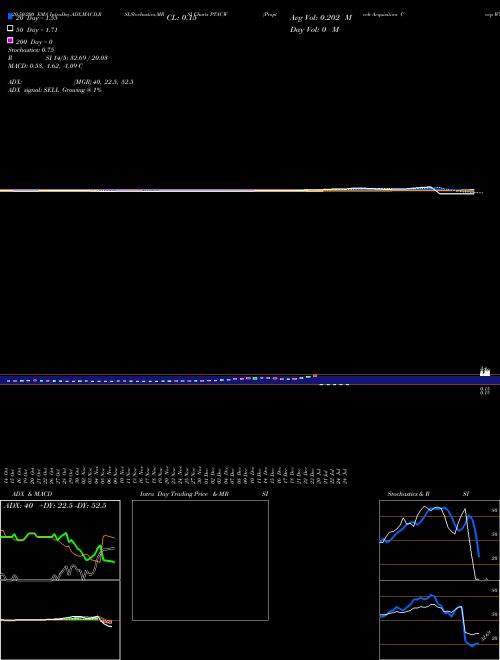
Task: Click the 'Stochastics & R' panel title
Action: [408, 494]
